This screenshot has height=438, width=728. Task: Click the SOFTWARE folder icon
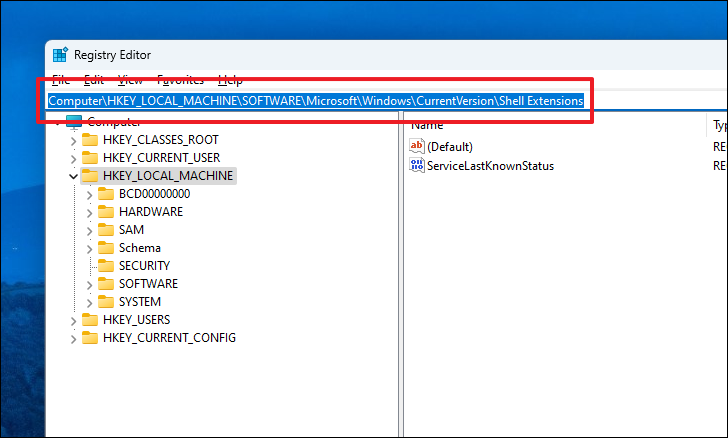click(x=106, y=284)
